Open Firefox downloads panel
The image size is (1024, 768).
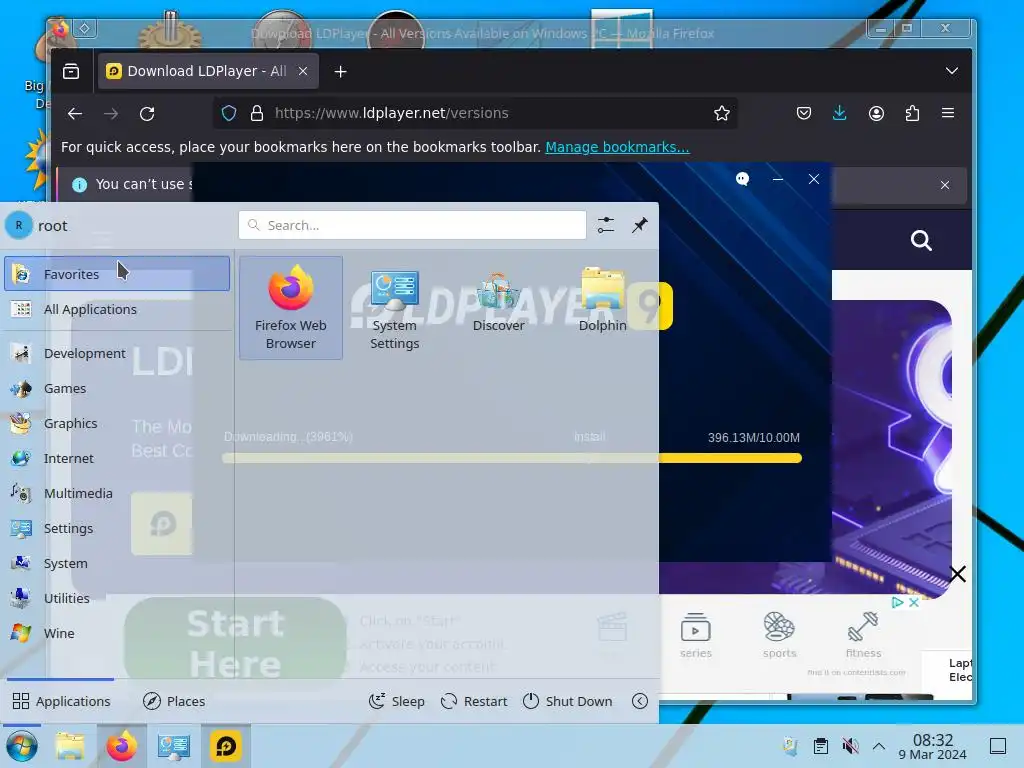click(x=839, y=113)
